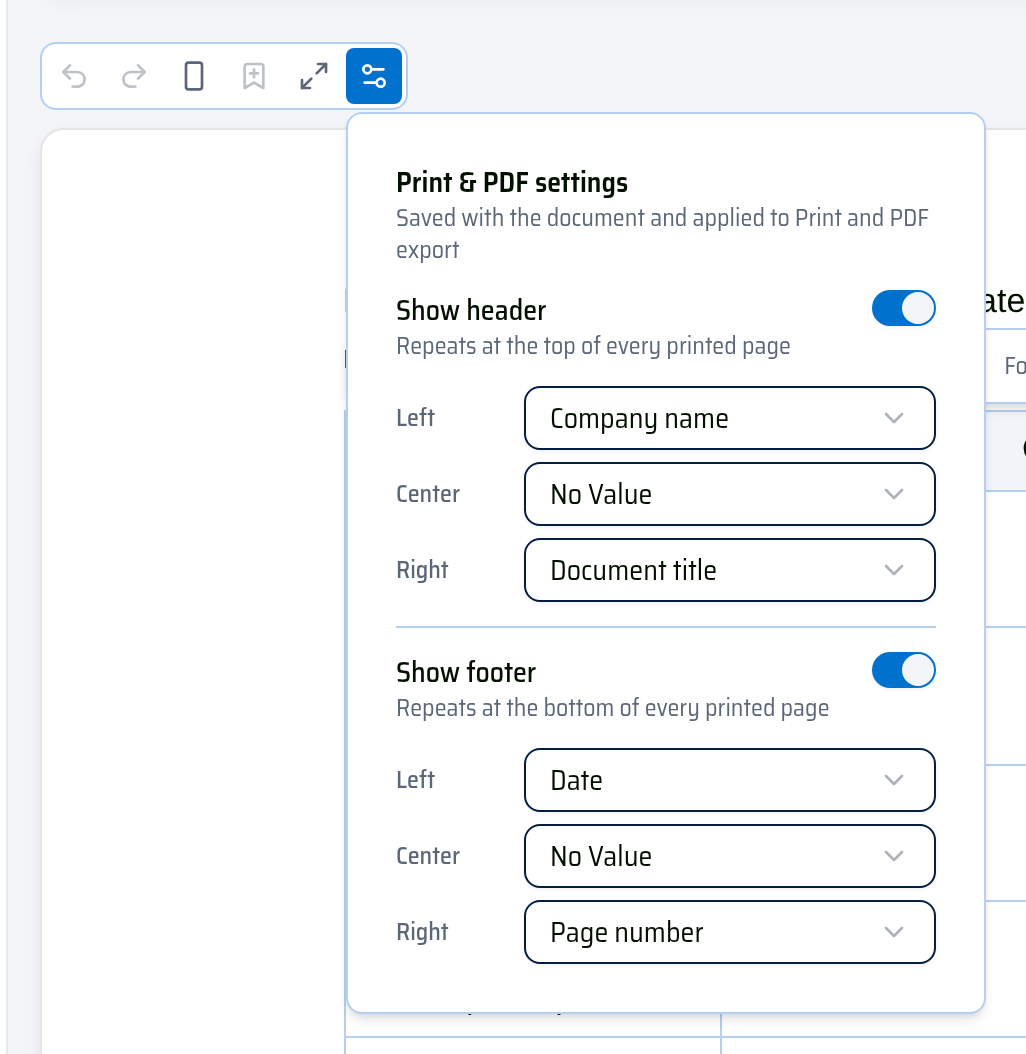Image resolution: width=1026 pixels, height=1054 pixels.
Task: Click the Print & PDF settings heading
Action: tap(512, 183)
